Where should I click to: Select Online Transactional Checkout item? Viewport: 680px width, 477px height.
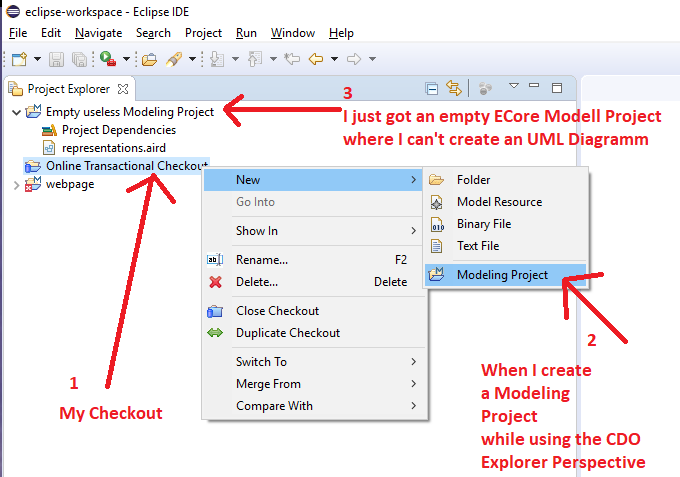pyautogui.click(x=116, y=166)
